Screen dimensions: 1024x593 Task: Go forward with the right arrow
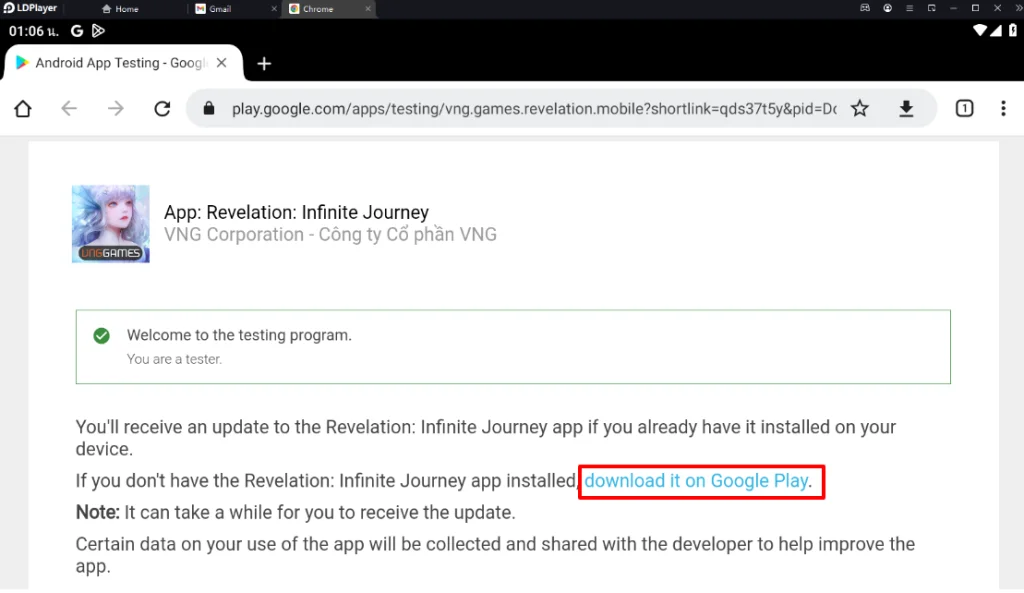(x=116, y=108)
